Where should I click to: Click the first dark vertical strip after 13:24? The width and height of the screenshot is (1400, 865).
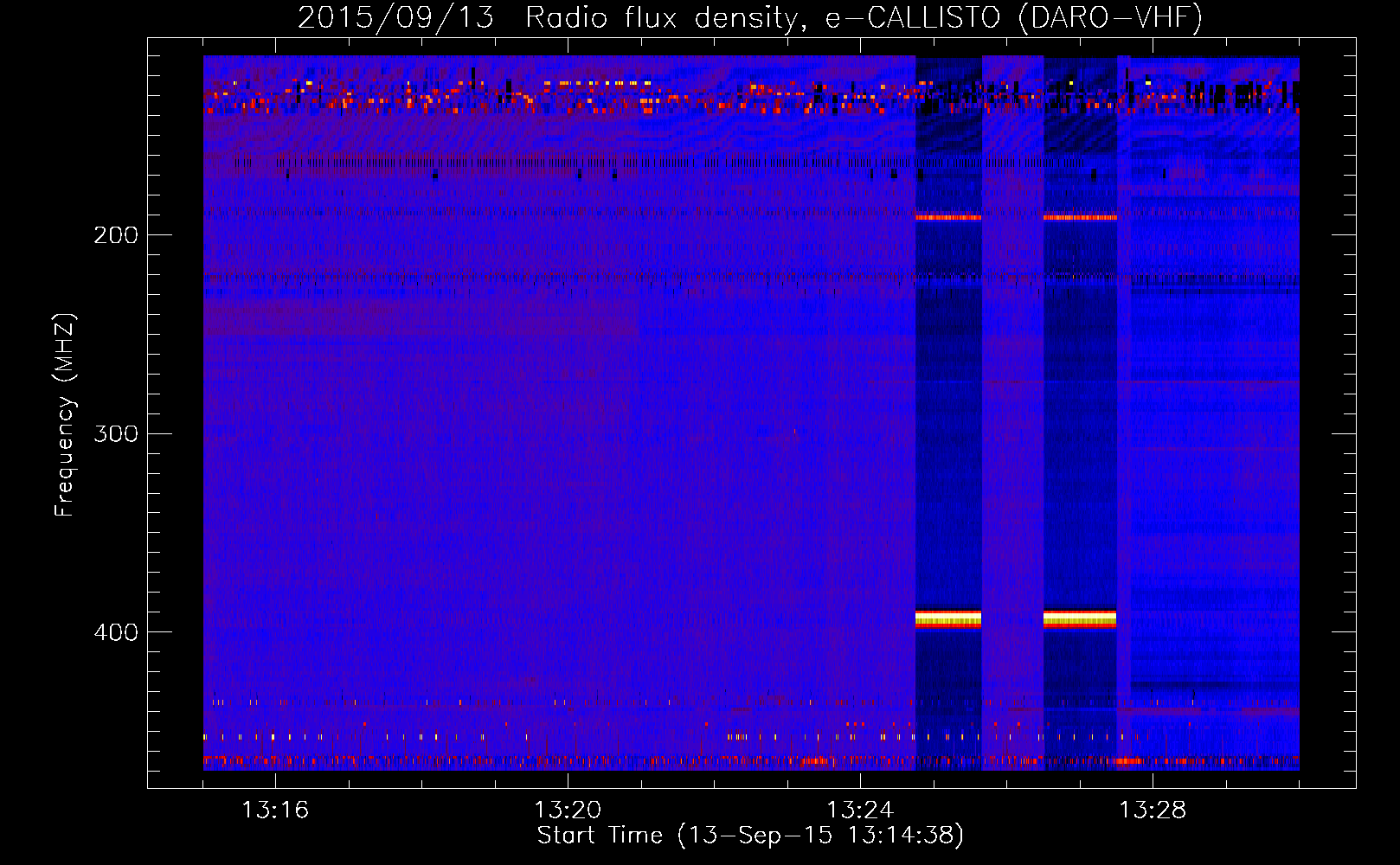tap(948, 432)
